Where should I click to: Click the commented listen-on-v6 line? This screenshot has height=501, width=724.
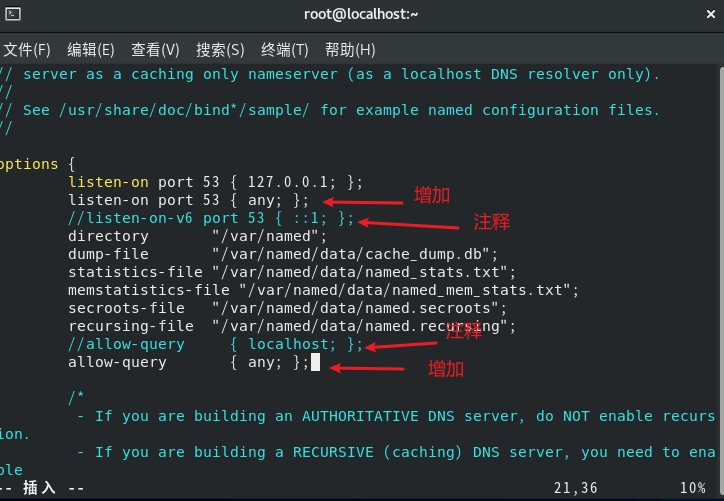click(x=211, y=218)
